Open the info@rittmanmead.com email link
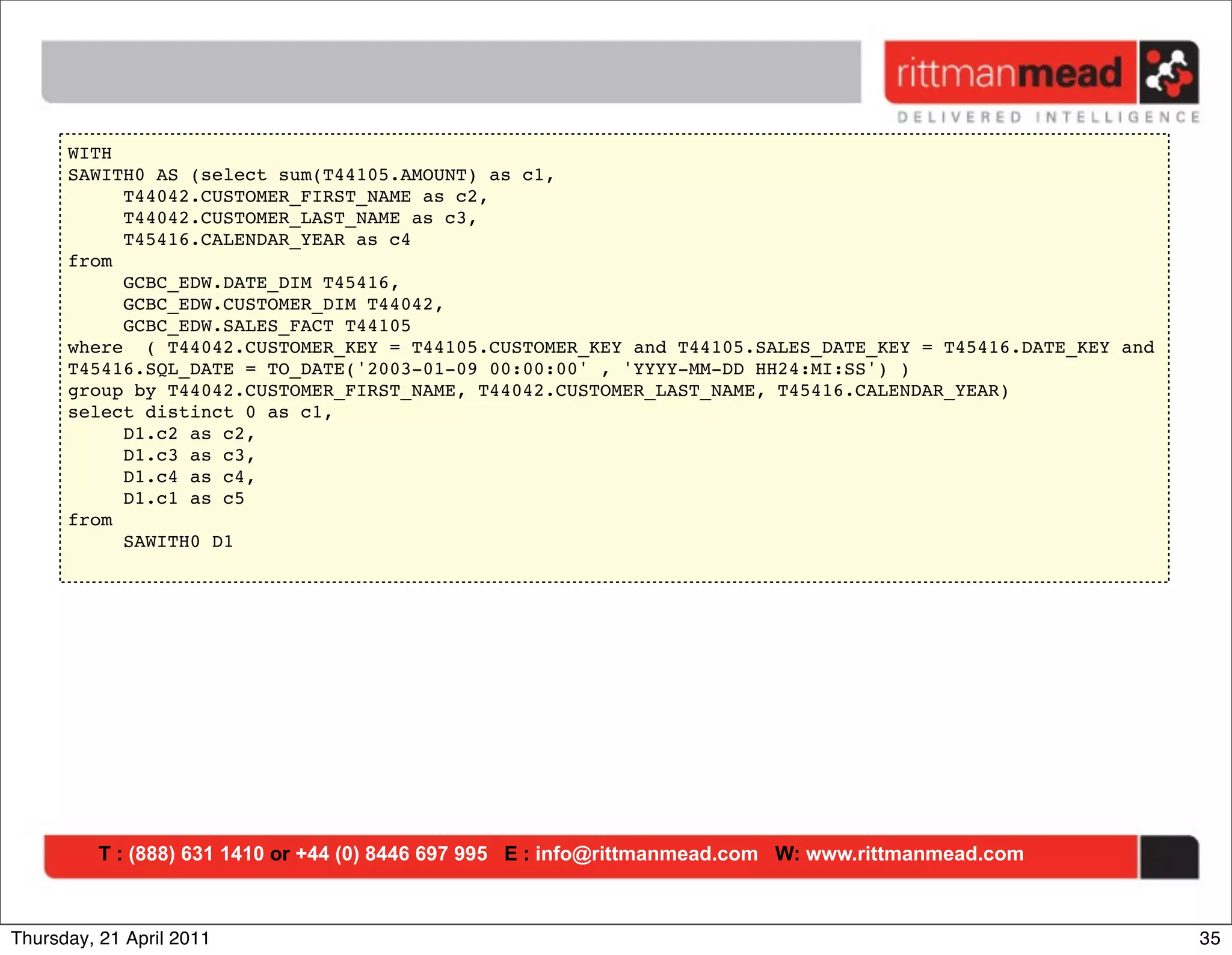This screenshot has width=1232, height=955. click(x=647, y=853)
